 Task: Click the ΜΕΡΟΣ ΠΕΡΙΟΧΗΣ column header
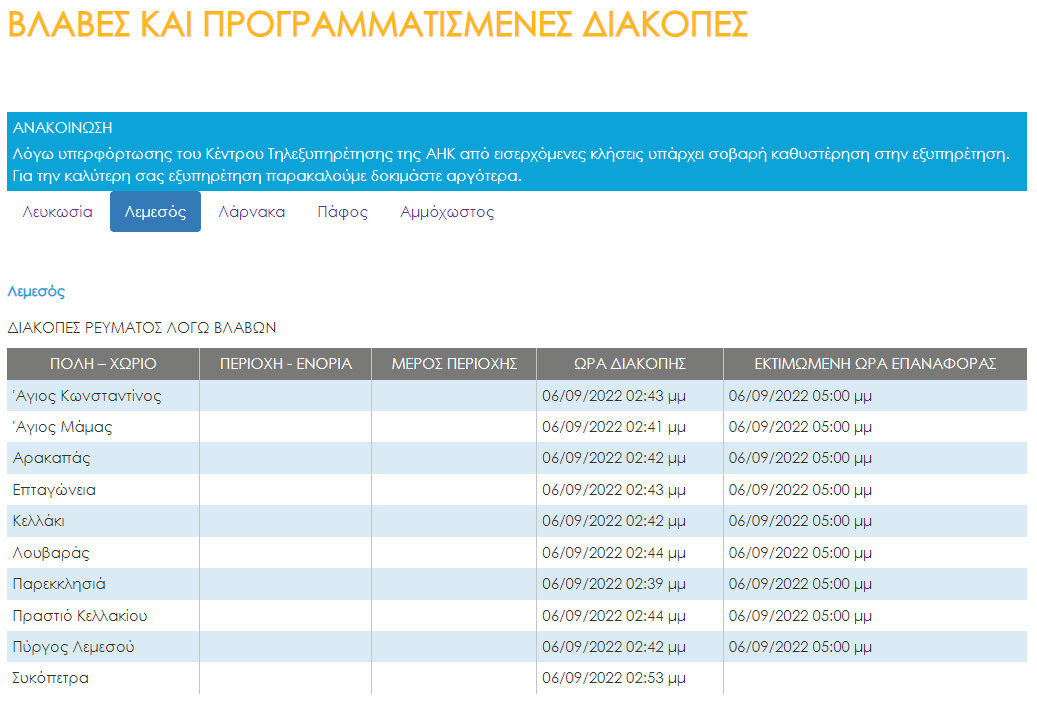point(454,364)
